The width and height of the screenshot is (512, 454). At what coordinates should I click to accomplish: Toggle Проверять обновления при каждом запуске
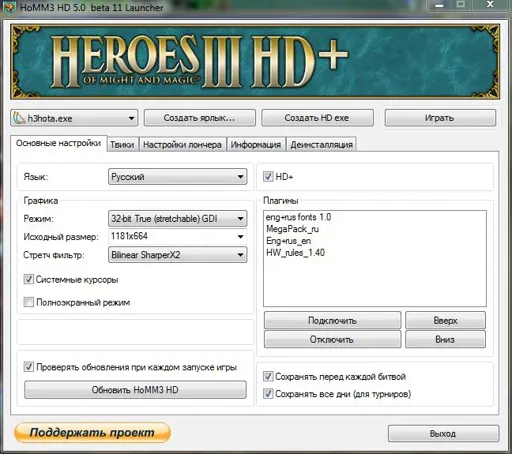coord(29,367)
